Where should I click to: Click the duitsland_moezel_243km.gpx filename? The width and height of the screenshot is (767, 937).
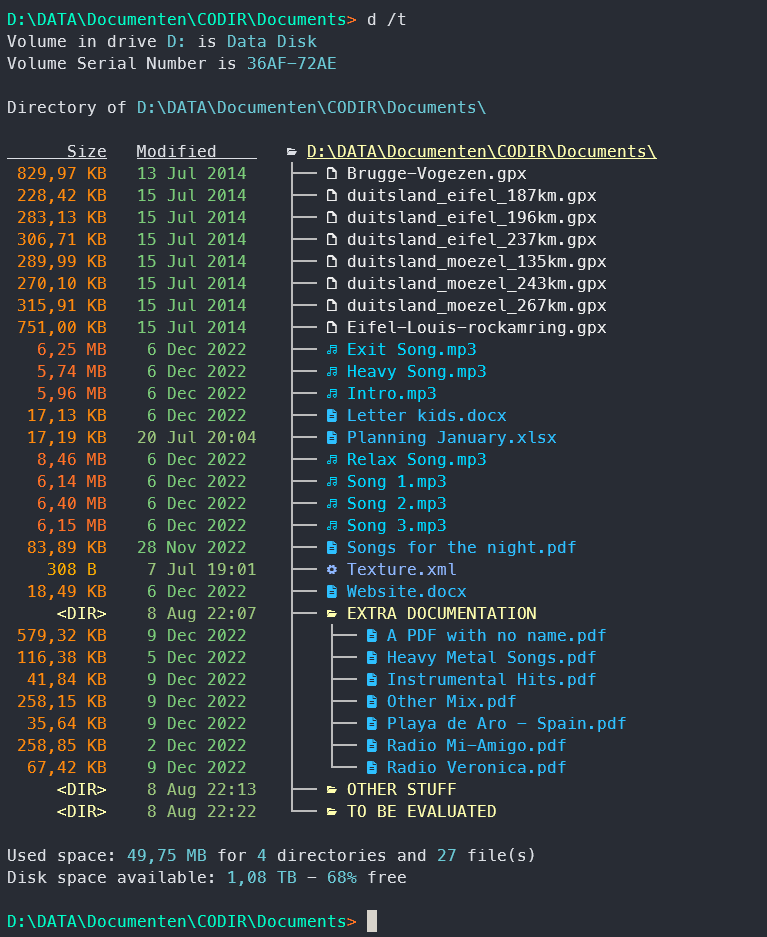pos(476,284)
